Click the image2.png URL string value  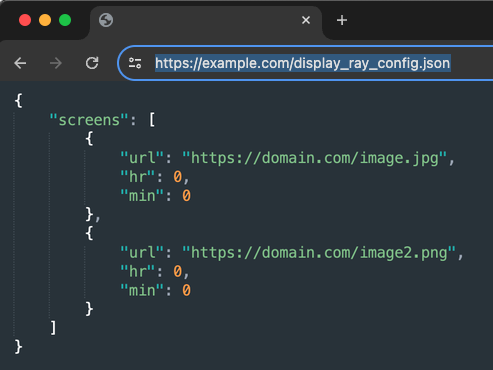pos(318,253)
